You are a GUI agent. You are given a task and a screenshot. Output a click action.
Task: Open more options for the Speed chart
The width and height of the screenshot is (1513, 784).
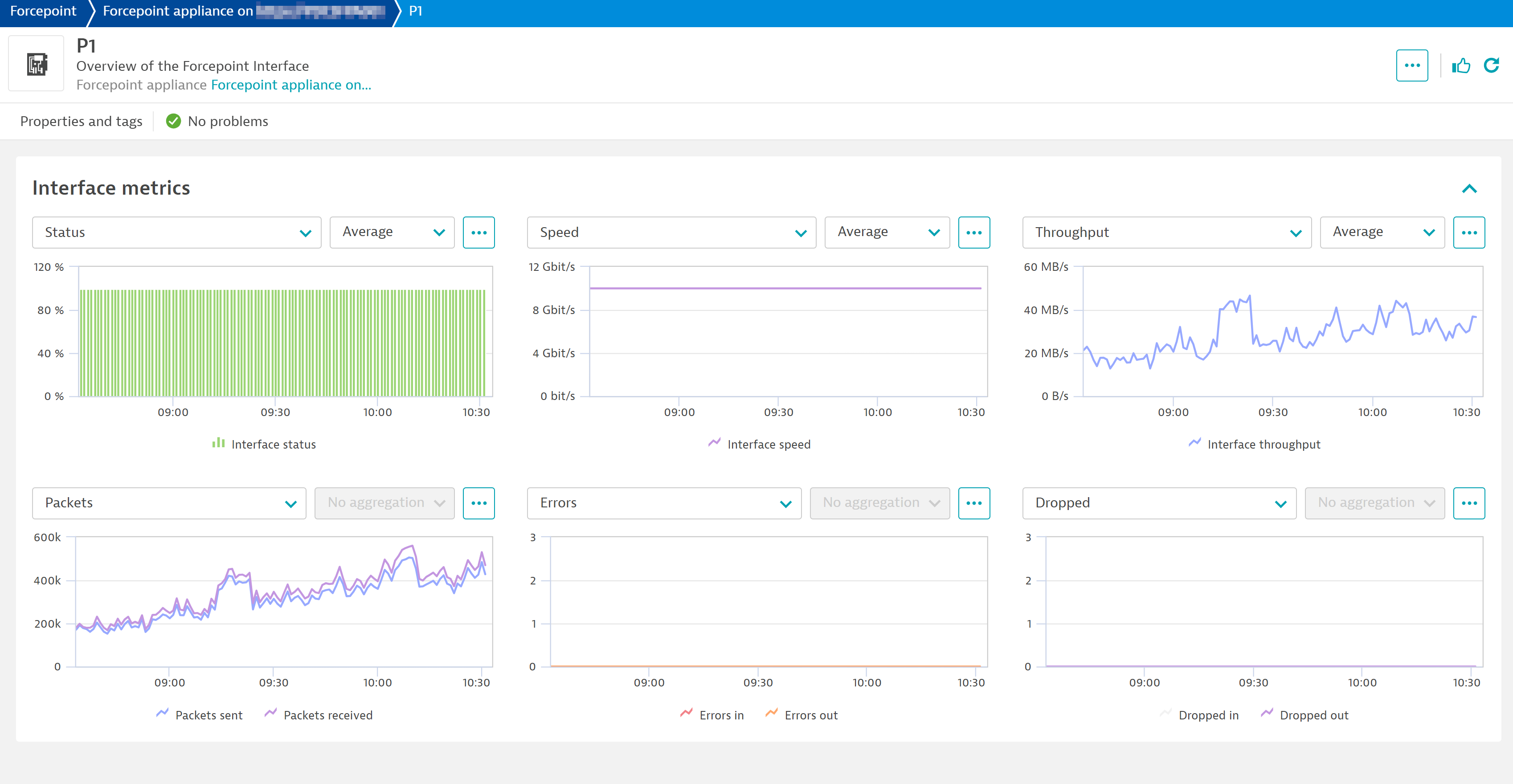tap(974, 232)
